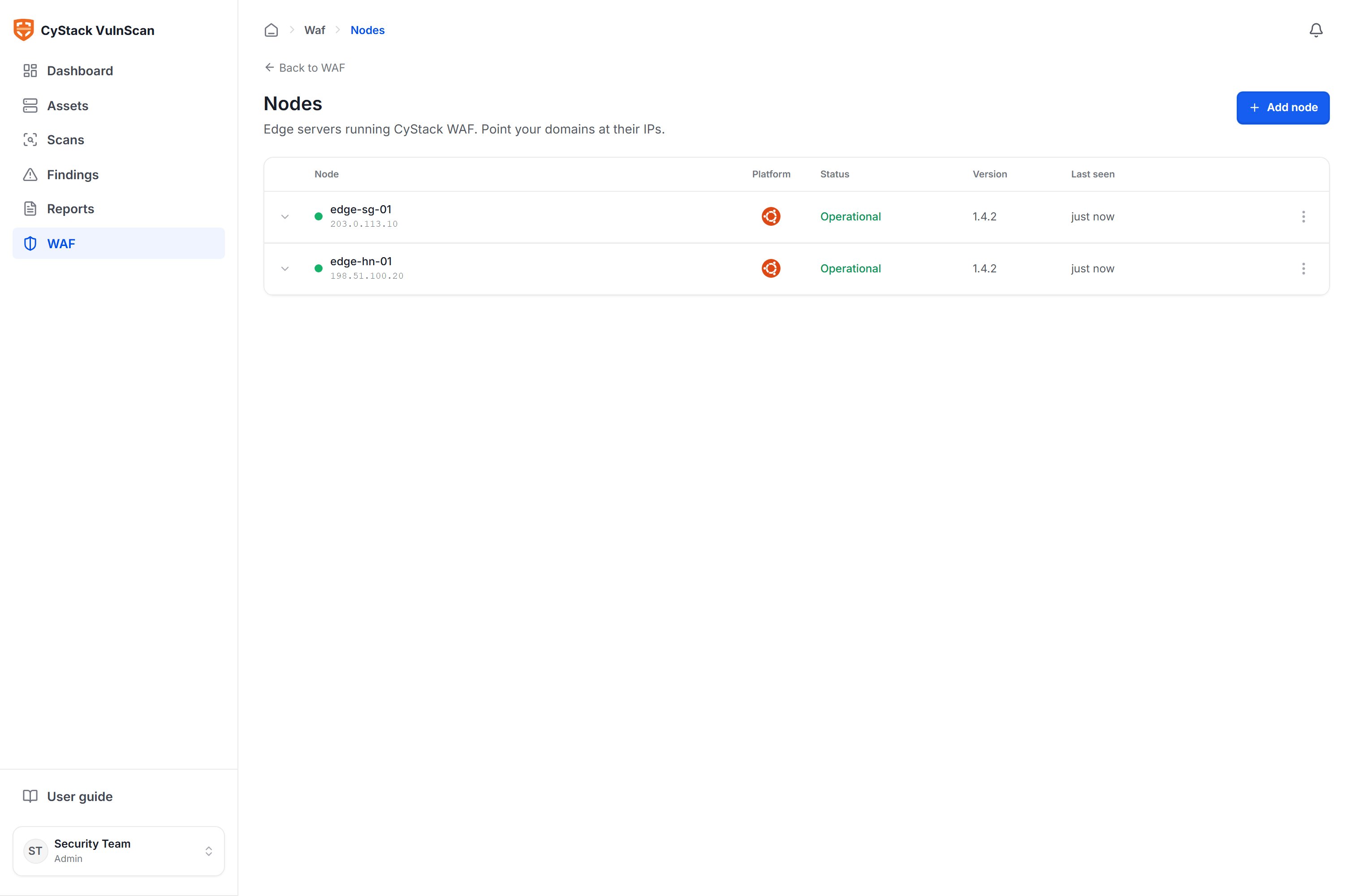Viewport: 1355px width, 896px height.
Task: Click the green status dot of edge-hn-01
Action: pos(319,268)
